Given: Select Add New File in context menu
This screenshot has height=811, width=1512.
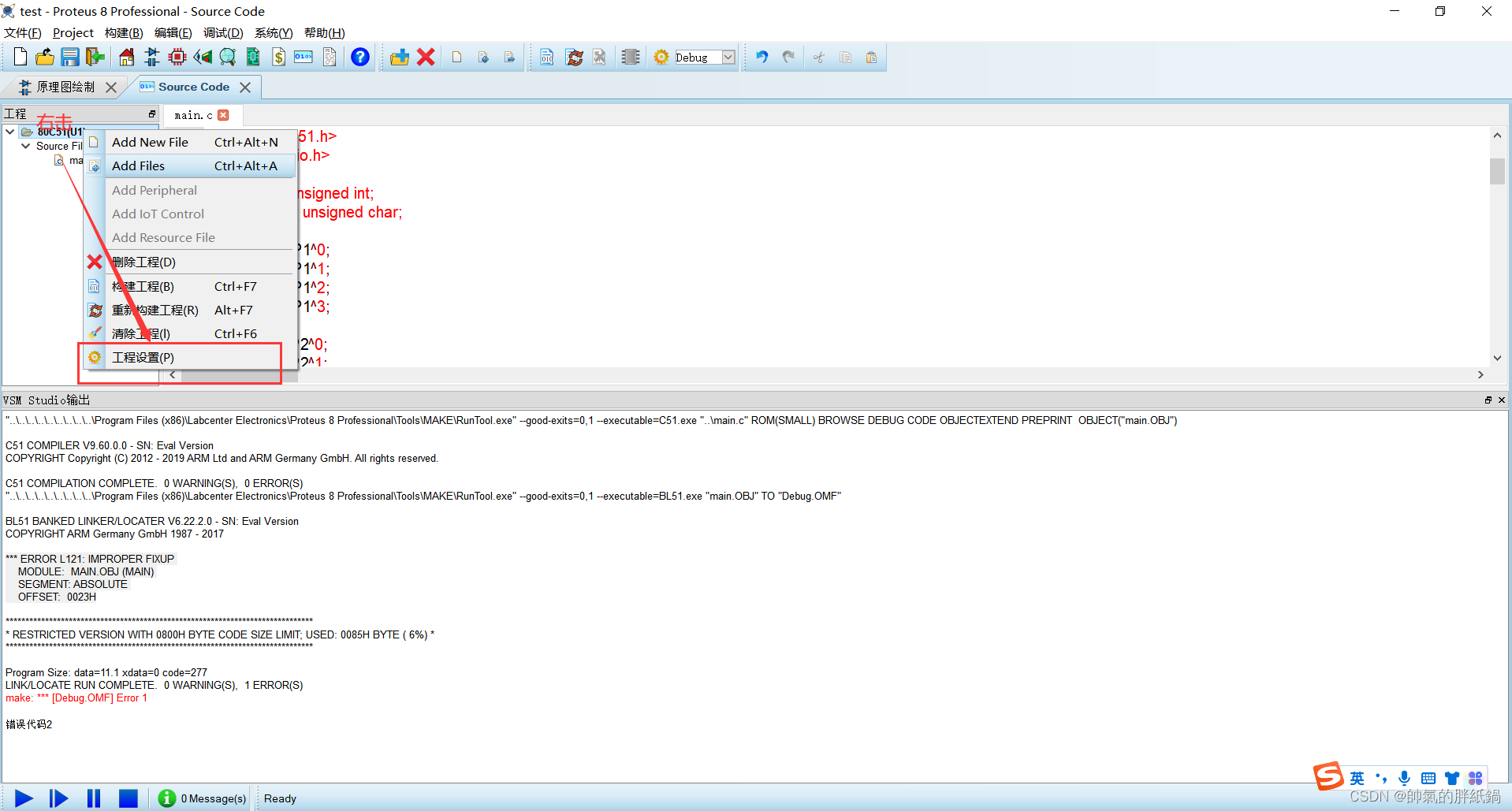Looking at the screenshot, I should 191,142.
